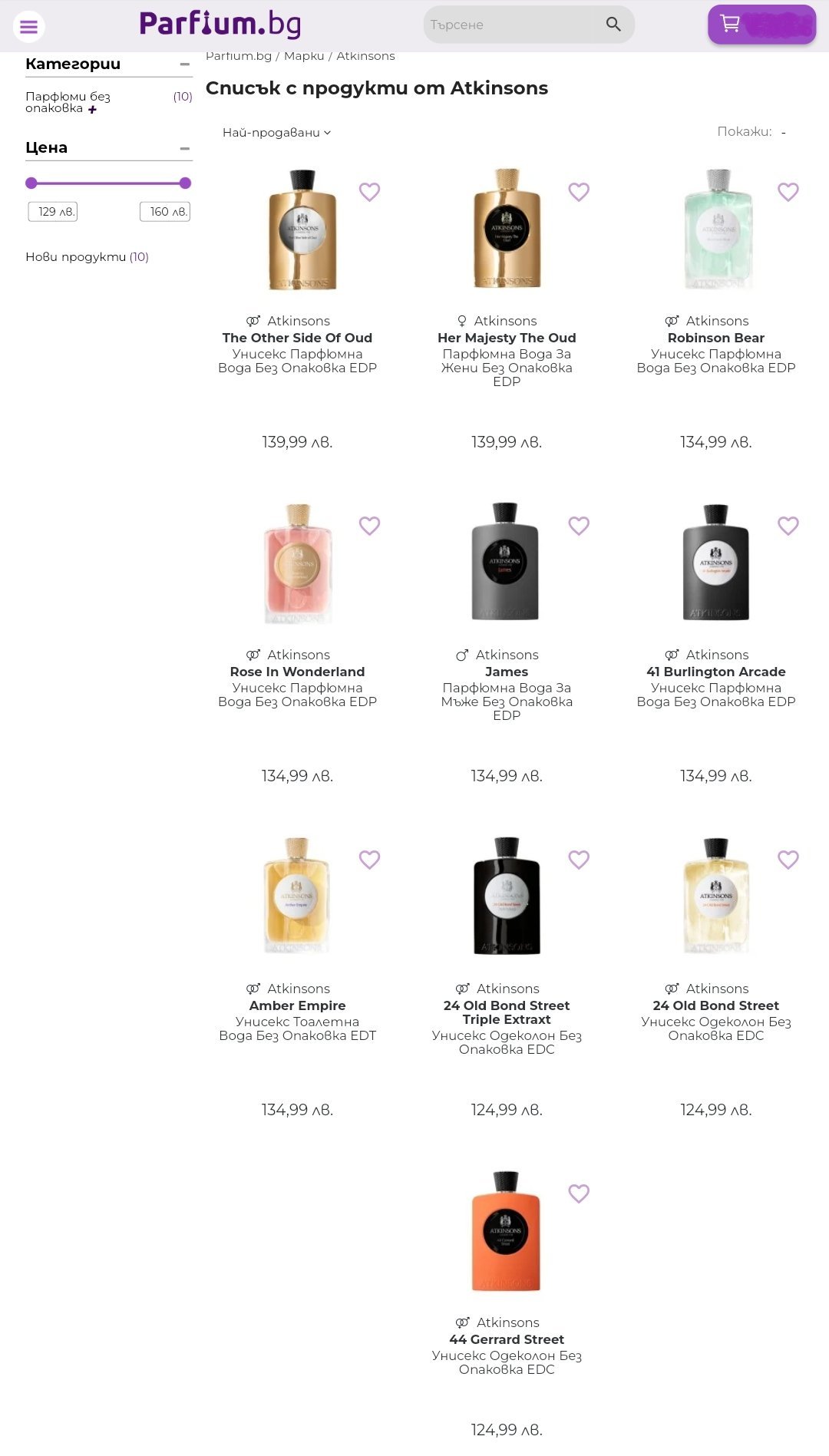
Task: Collapse the Категории filter section
Action: tap(185, 64)
